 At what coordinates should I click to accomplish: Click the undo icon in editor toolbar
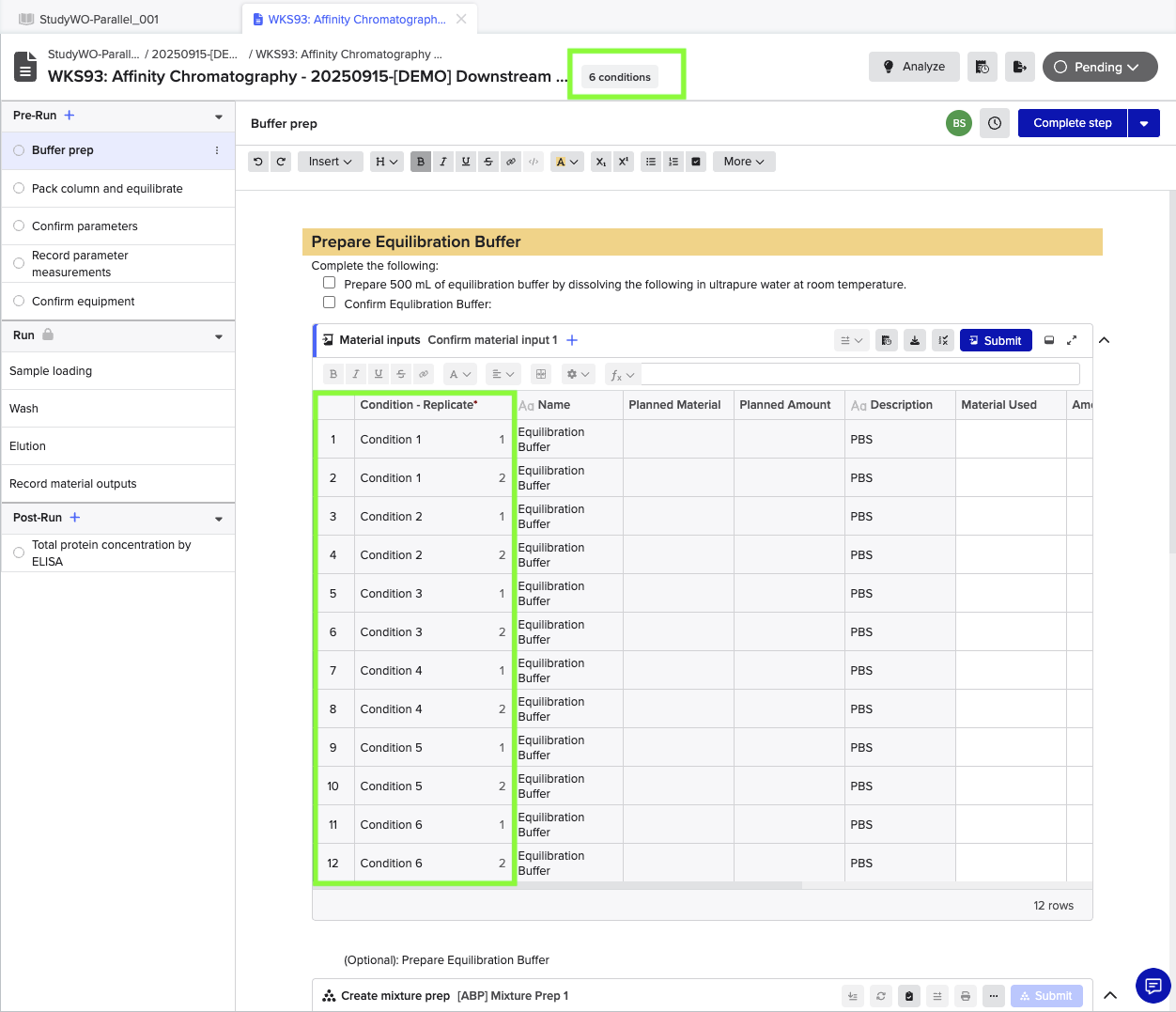pos(258,162)
